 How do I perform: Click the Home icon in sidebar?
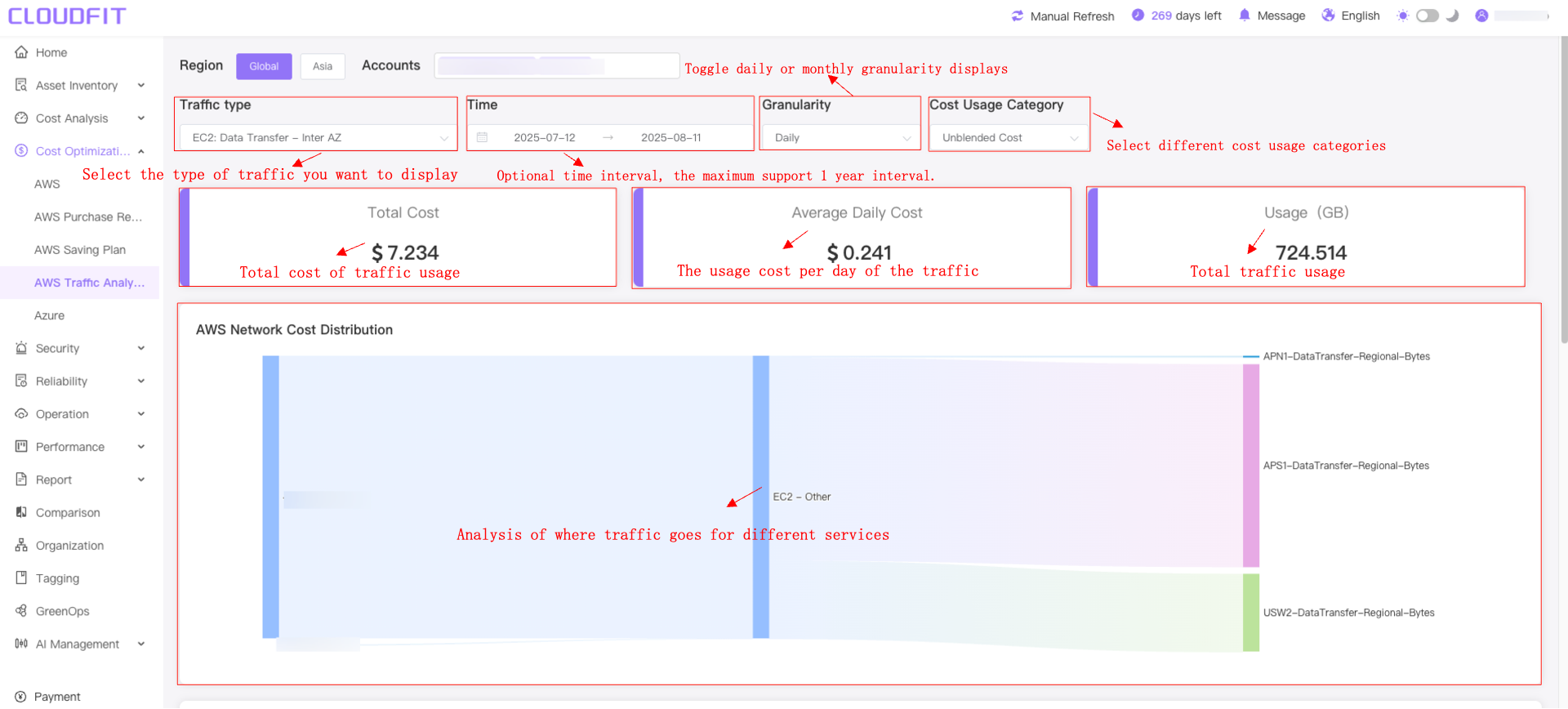tap(21, 52)
